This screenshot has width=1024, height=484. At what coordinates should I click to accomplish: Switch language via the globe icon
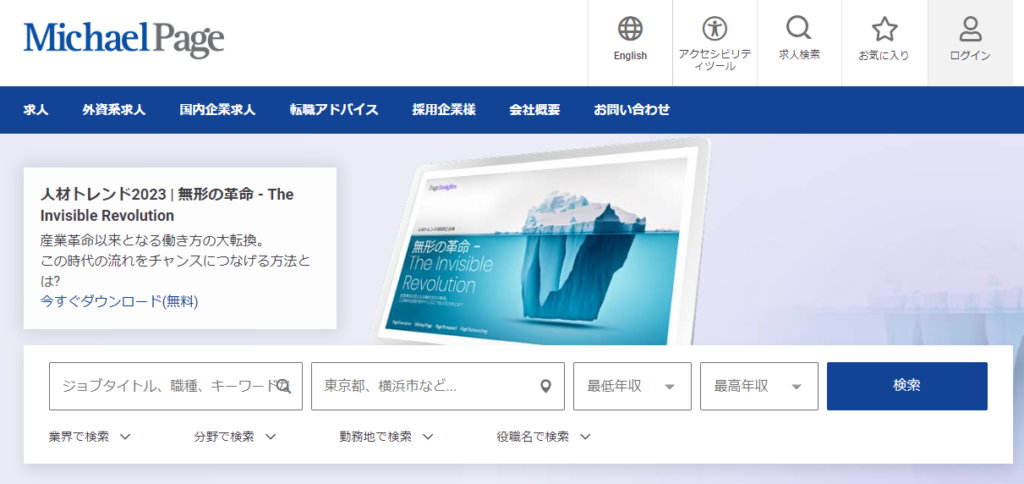630,29
